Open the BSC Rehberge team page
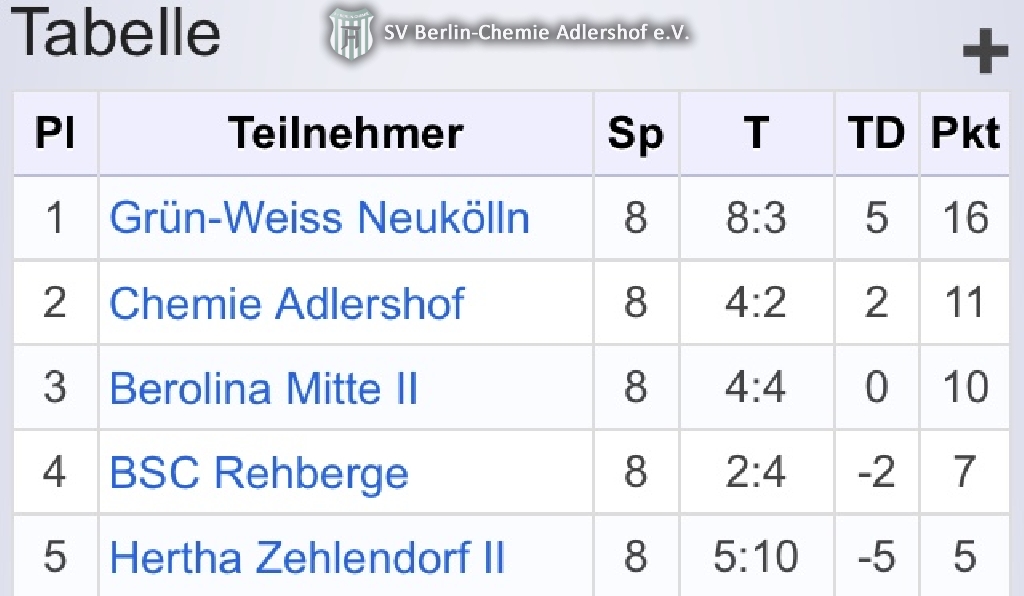 click(x=259, y=473)
